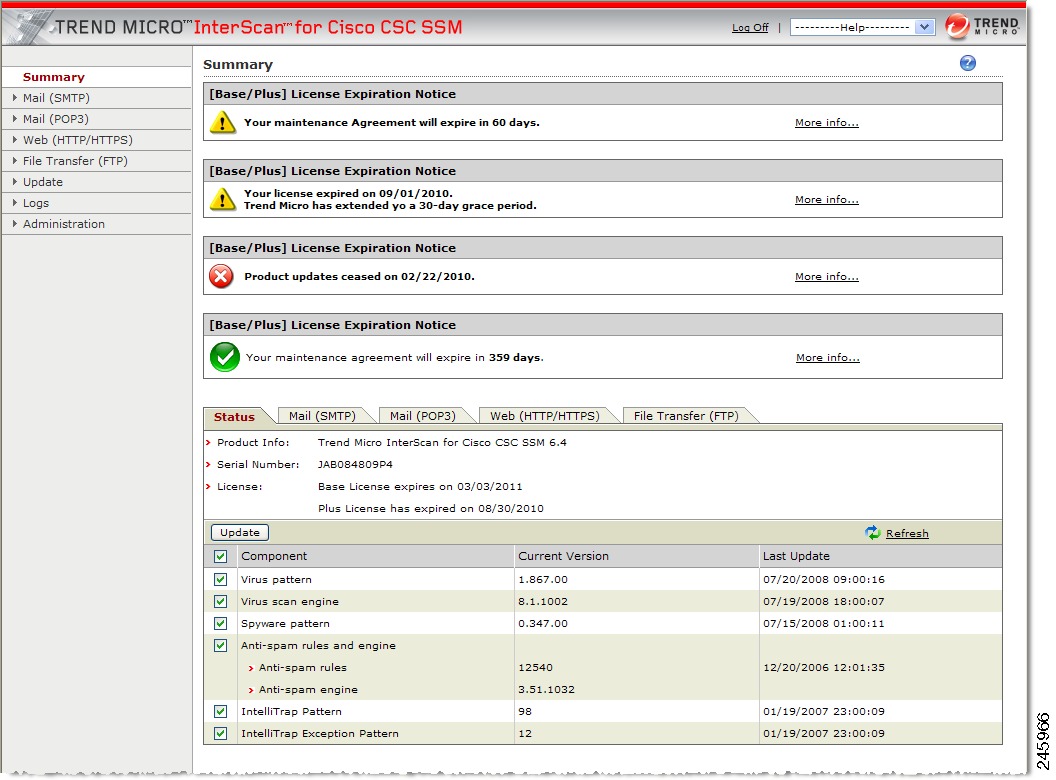Switch to the Mail (SMTP) tab
The image size is (1056, 780).
pyautogui.click(x=322, y=416)
